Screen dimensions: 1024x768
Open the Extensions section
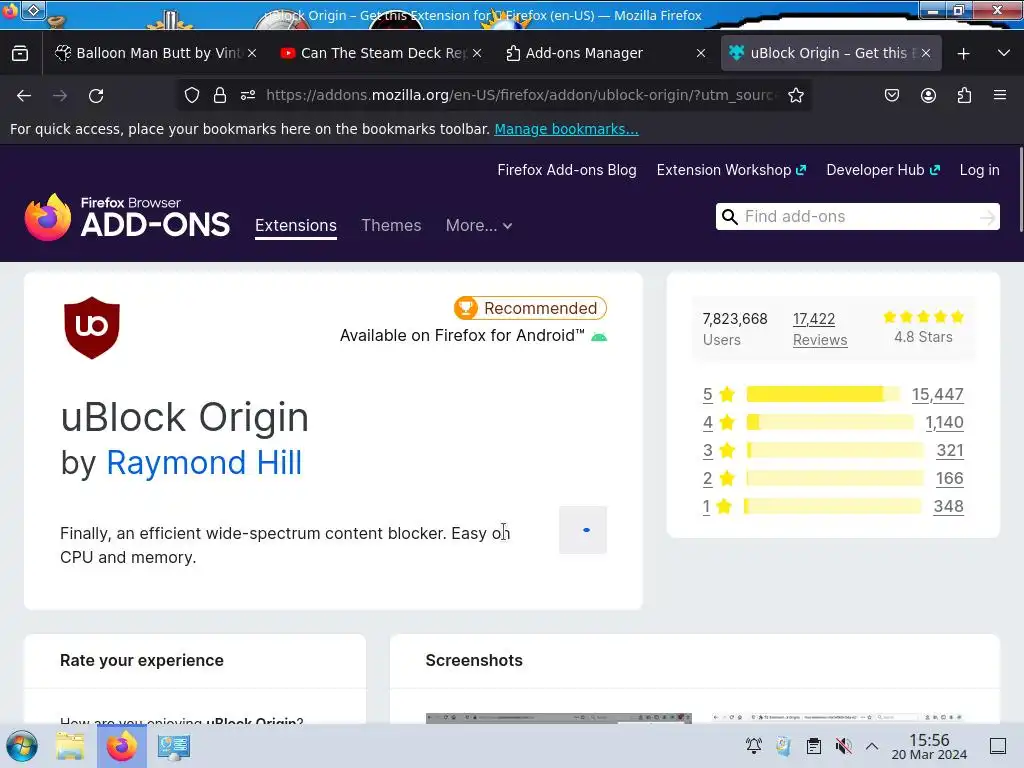click(x=296, y=225)
